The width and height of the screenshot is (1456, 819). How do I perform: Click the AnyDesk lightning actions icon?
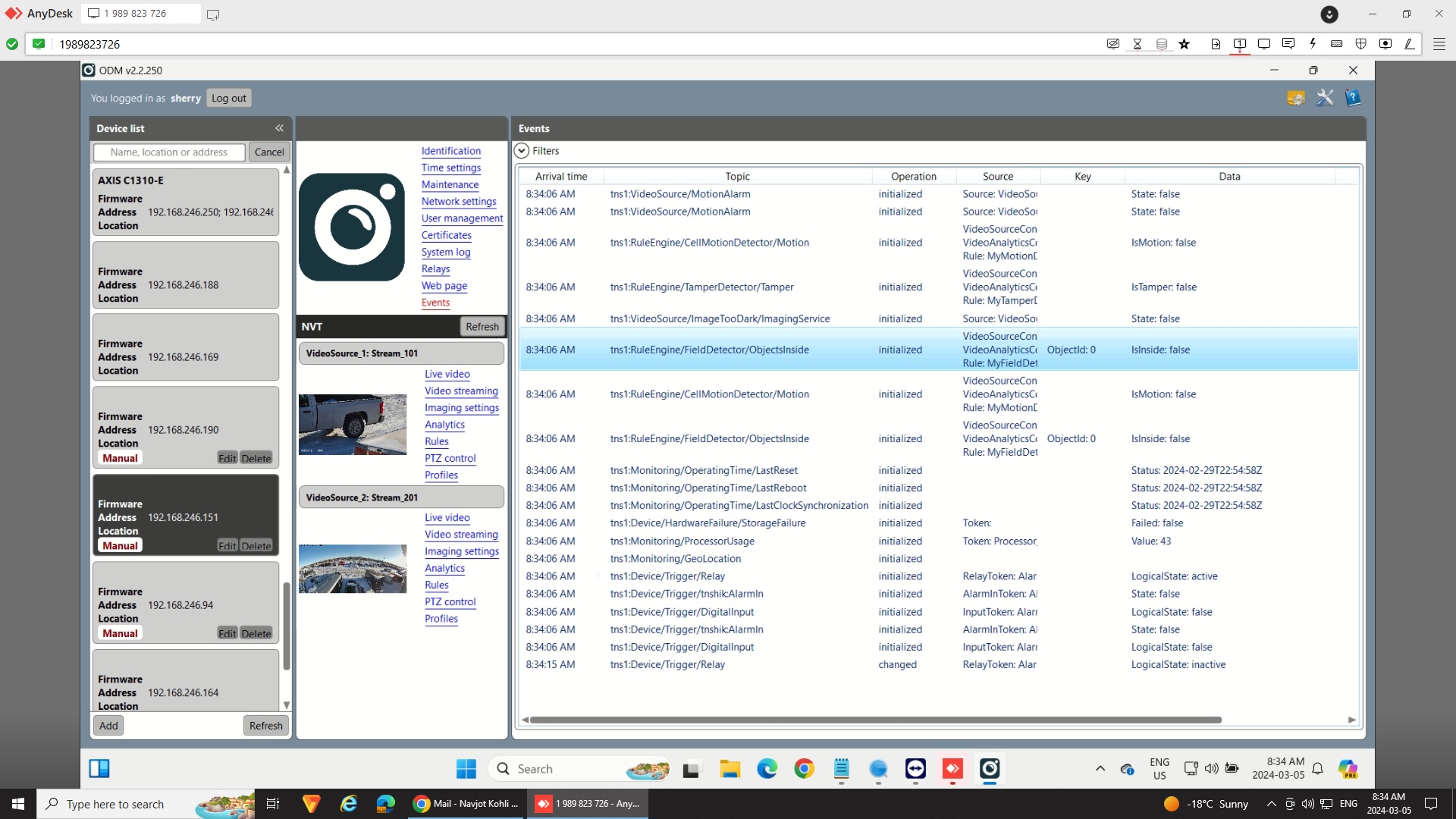point(1313,44)
